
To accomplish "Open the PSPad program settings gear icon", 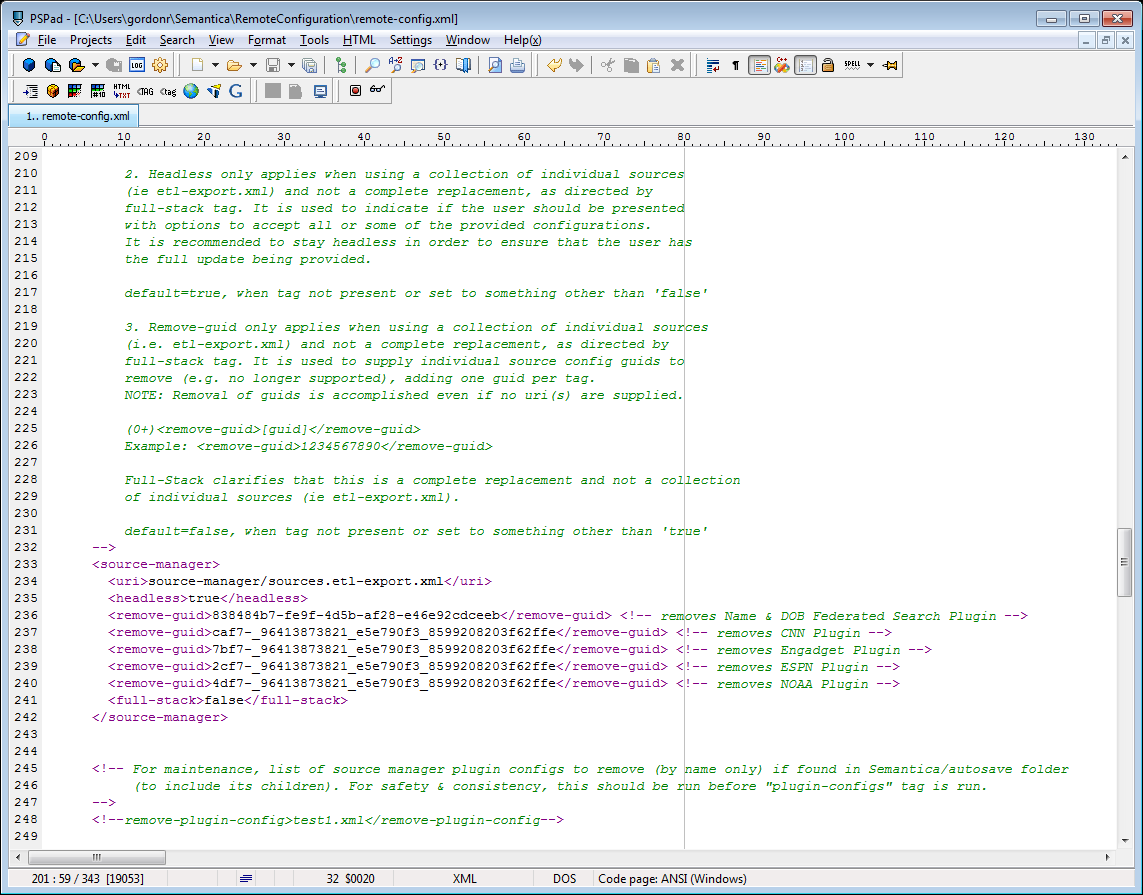I will pos(161,65).
